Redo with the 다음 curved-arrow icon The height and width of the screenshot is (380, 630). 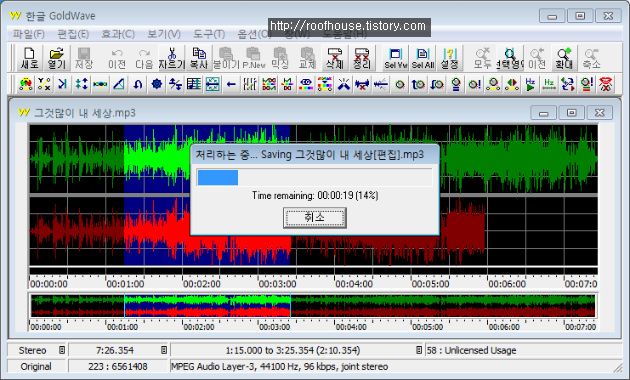pos(144,58)
